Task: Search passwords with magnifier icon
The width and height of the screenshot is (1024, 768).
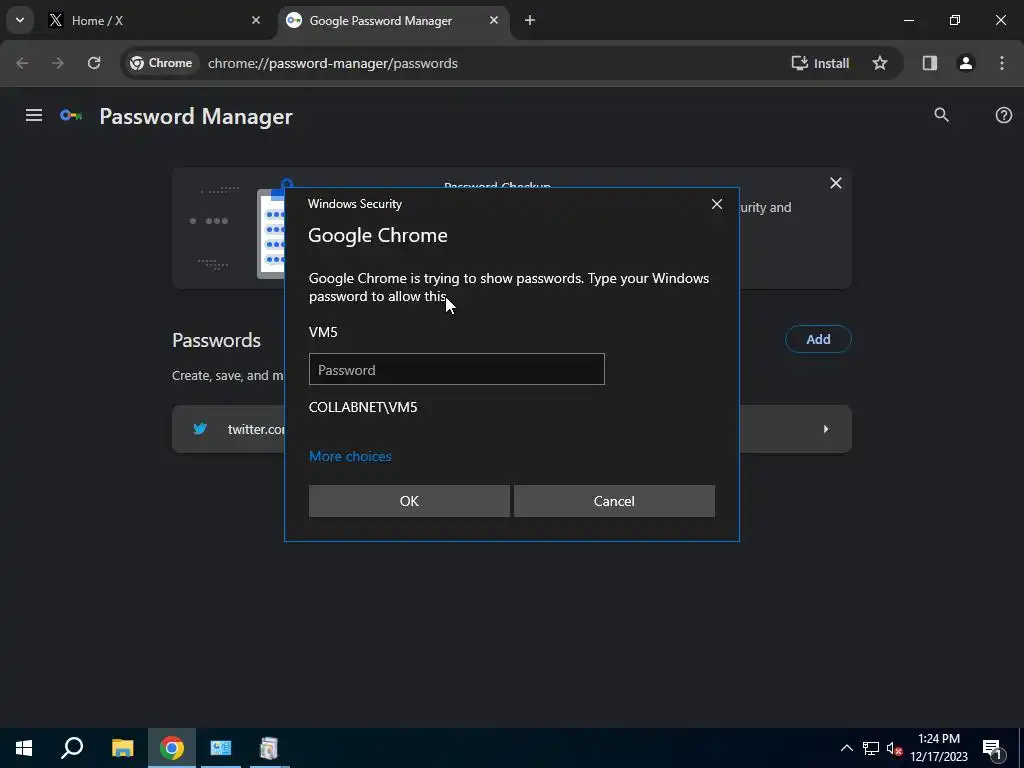Action: click(x=941, y=115)
